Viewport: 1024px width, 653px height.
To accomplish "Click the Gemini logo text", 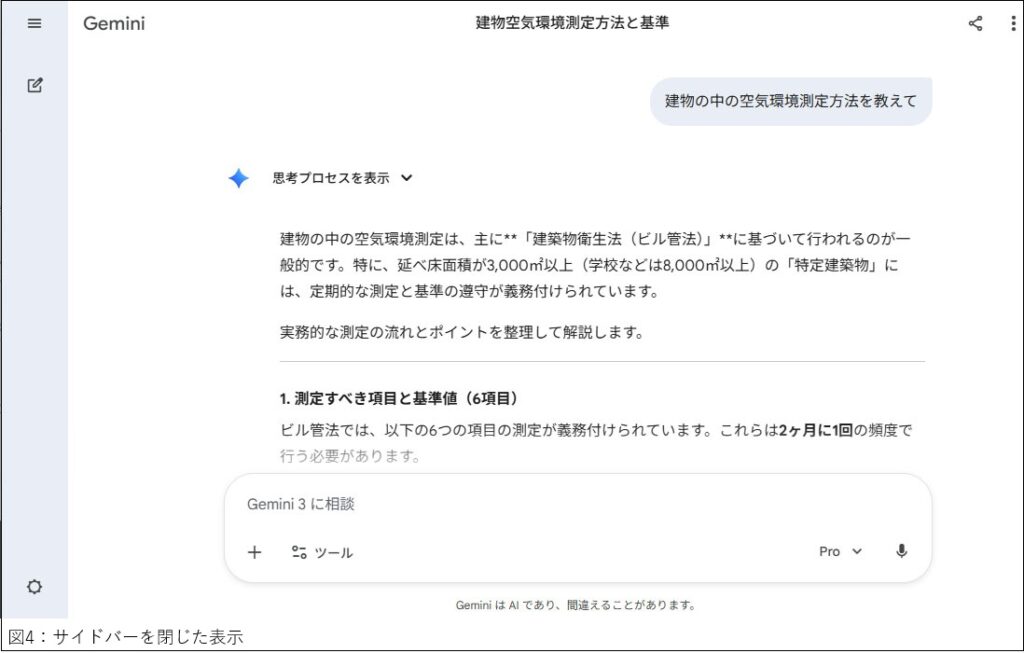I will [113, 23].
